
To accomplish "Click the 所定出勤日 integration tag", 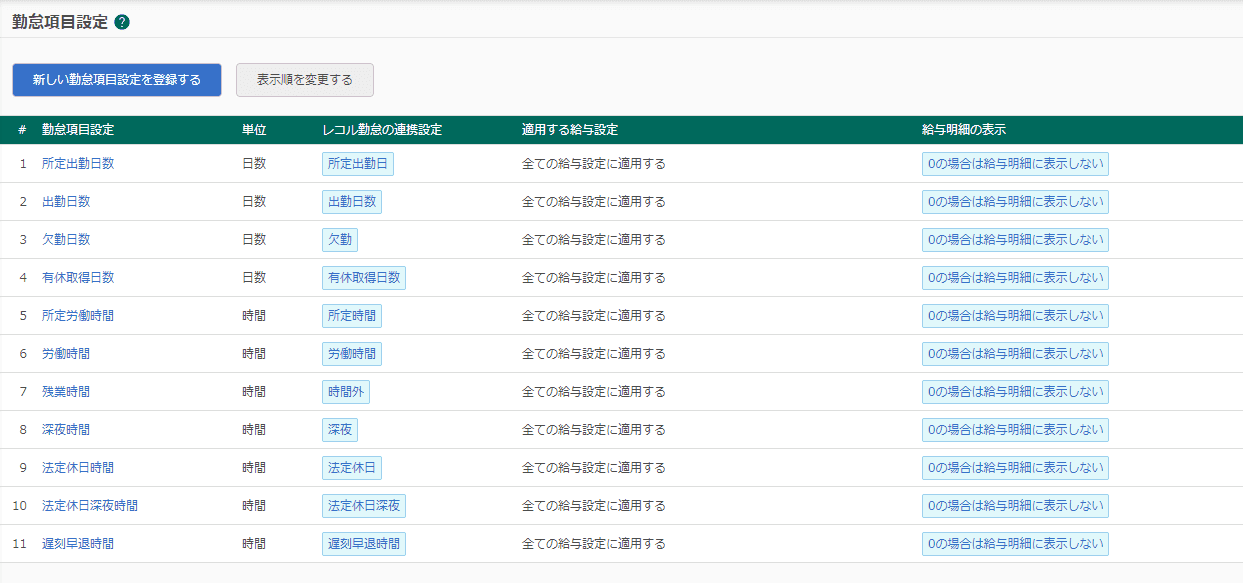I will point(358,164).
